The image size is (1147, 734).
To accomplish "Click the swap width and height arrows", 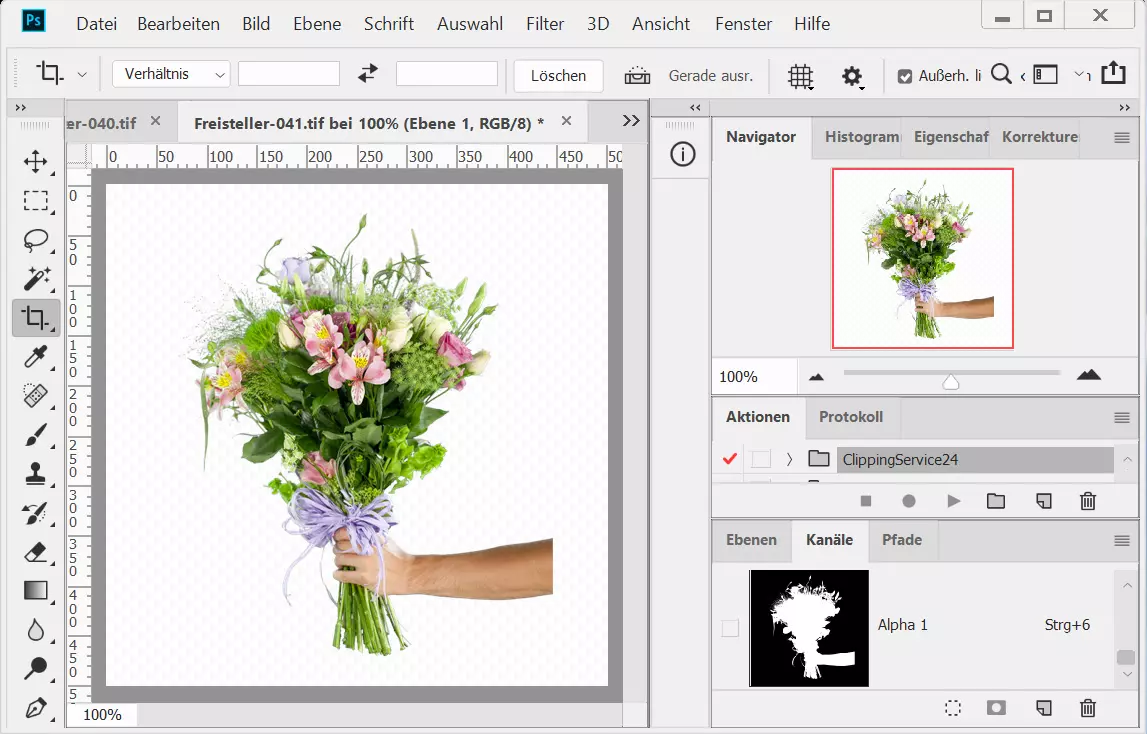I will [368, 74].
